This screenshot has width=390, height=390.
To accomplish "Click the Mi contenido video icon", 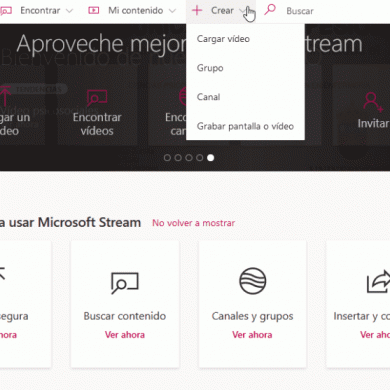I will click(x=94, y=11).
